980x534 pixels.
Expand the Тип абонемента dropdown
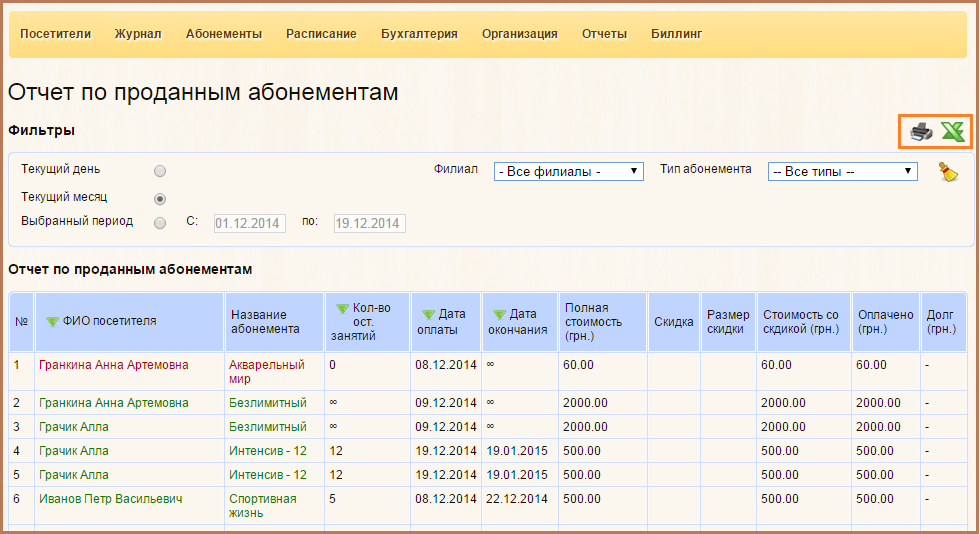click(x=842, y=172)
